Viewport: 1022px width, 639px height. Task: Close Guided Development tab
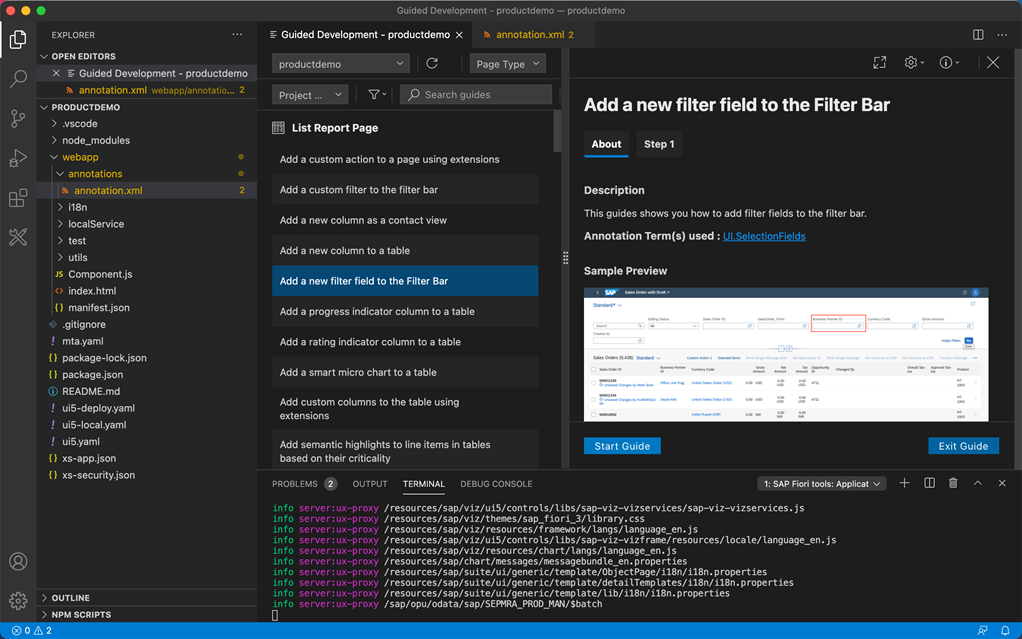click(x=459, y=35)
